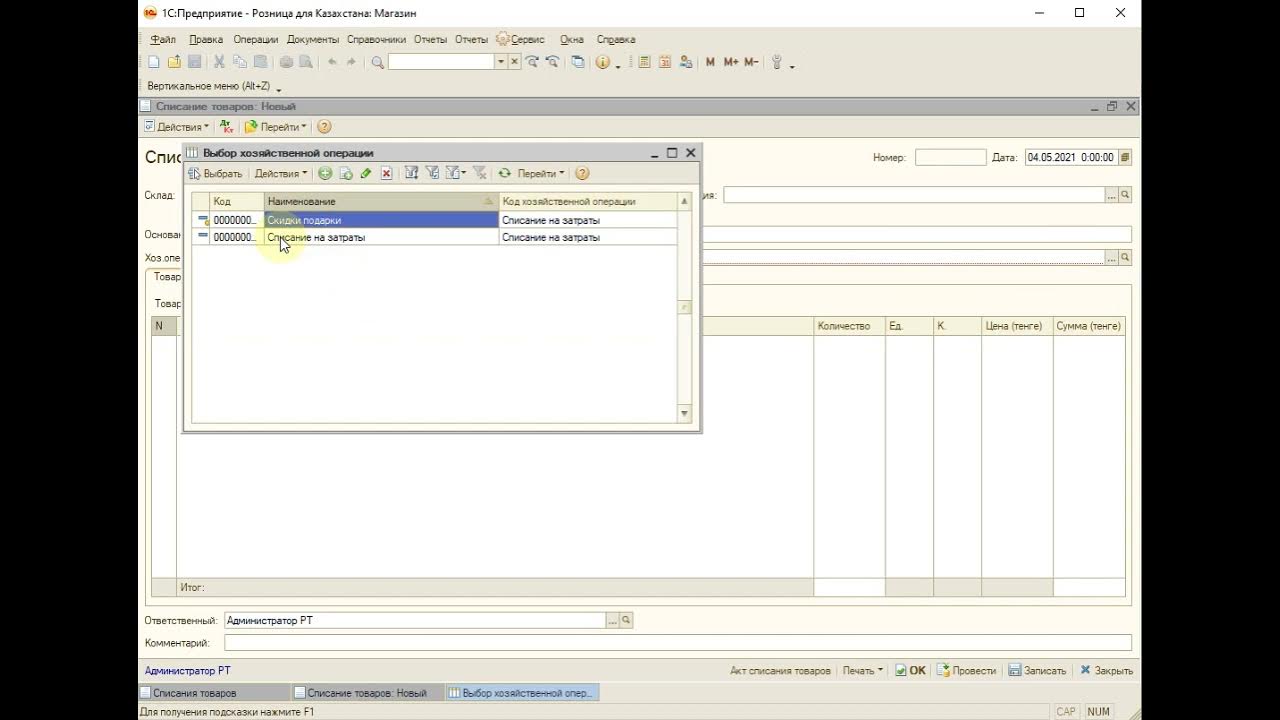Click Акт списания товаров button
1280x720 pixels.
(780, 671)
